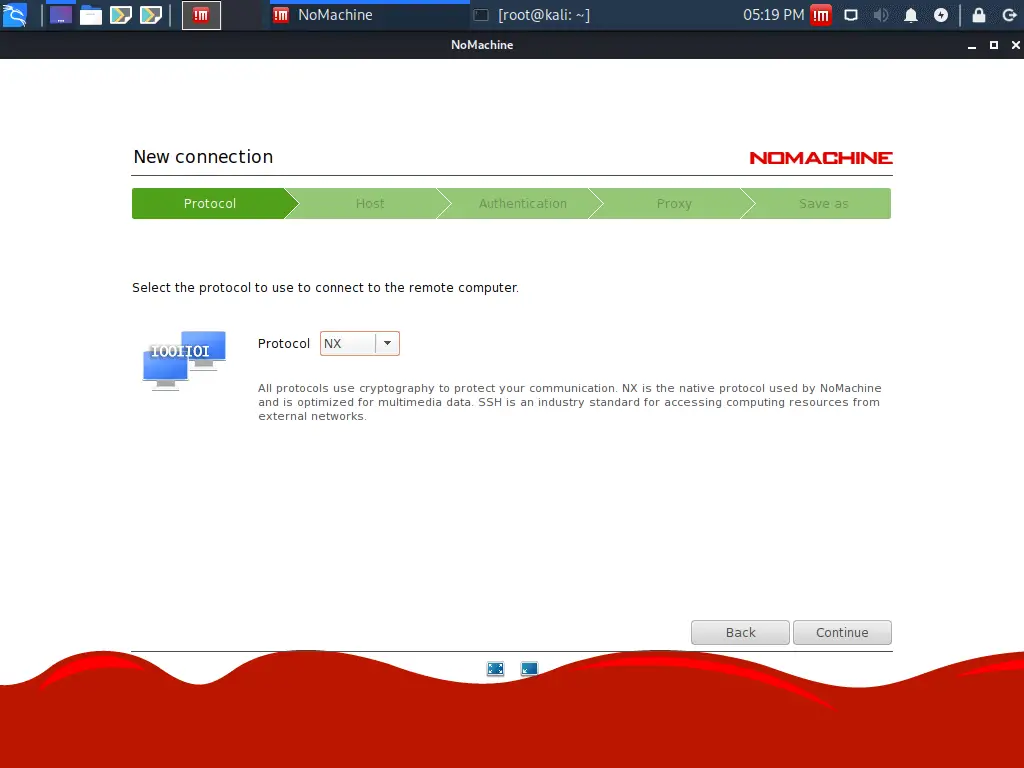The image size is (1024, 768).
Task: Click the "Select the protocol to use" instruction
Action: 325,288
